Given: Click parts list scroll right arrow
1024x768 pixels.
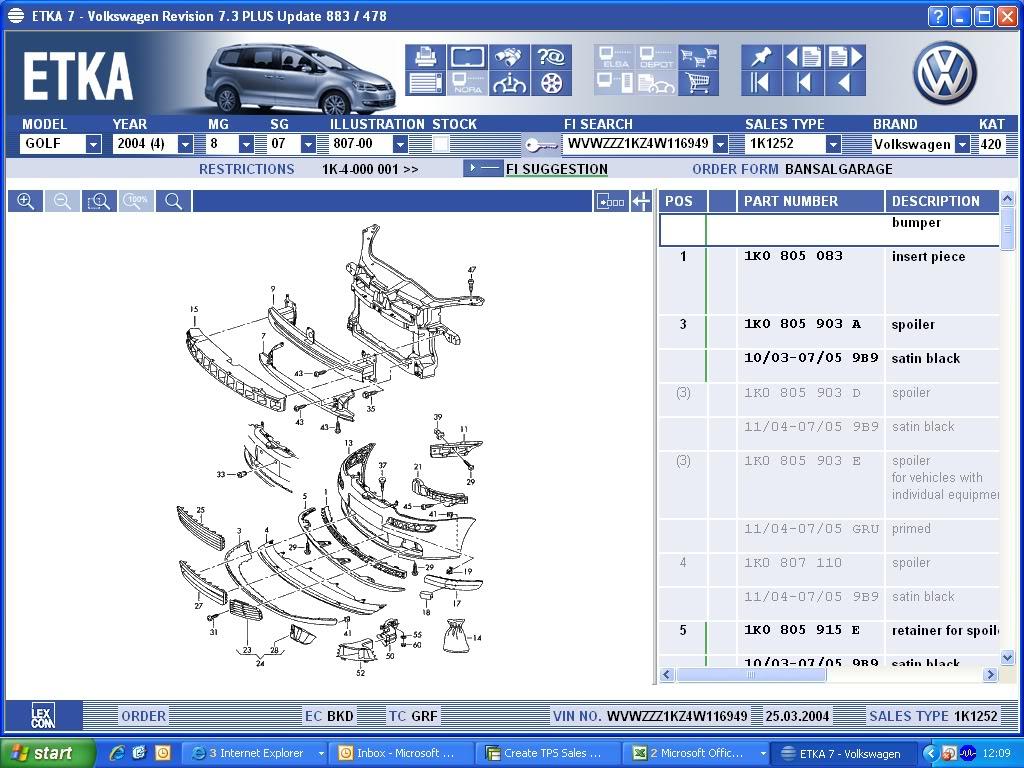Looking at the screenshot, I should (991, 675).
